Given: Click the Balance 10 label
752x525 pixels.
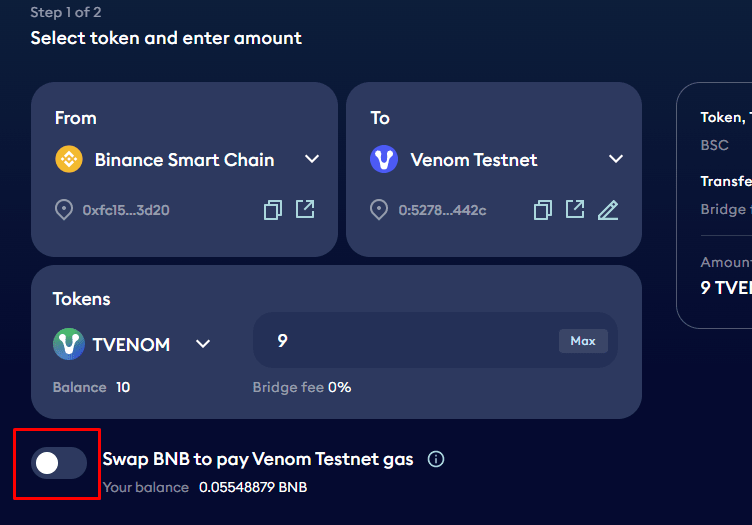Looking at the screenshot, I should (91, 387).
